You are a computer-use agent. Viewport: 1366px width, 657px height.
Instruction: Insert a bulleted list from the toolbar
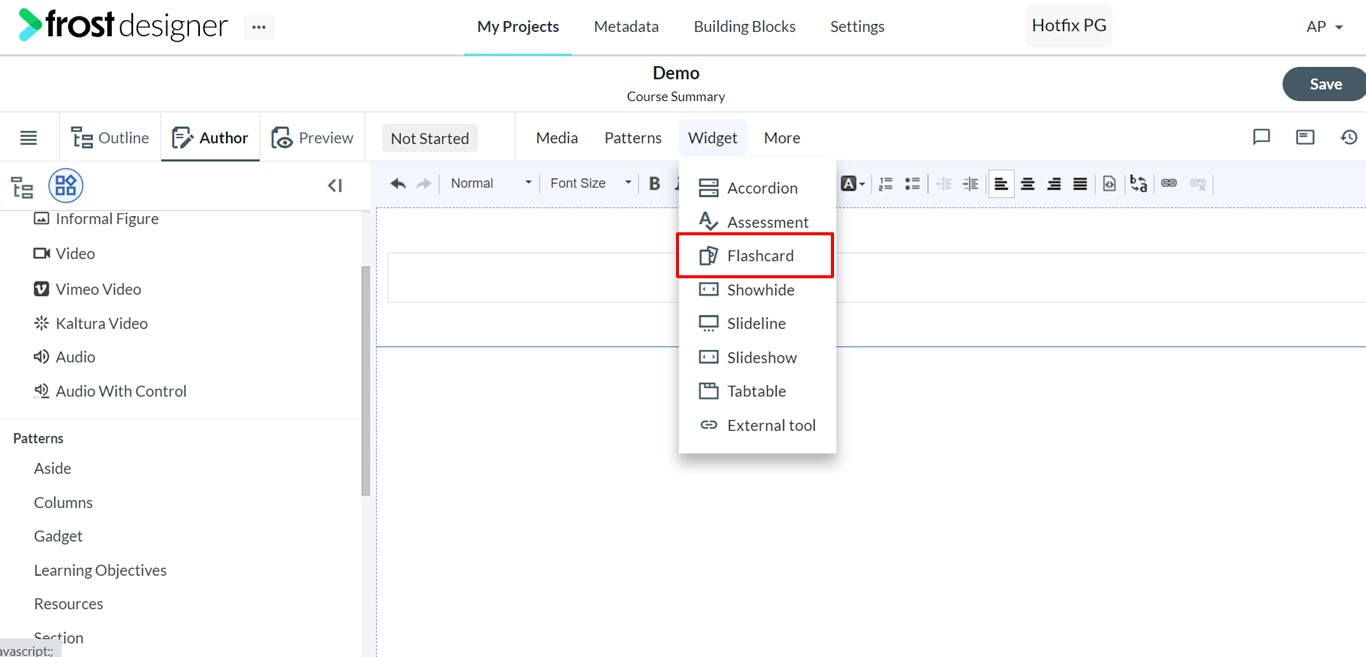[x=912, y=183]
